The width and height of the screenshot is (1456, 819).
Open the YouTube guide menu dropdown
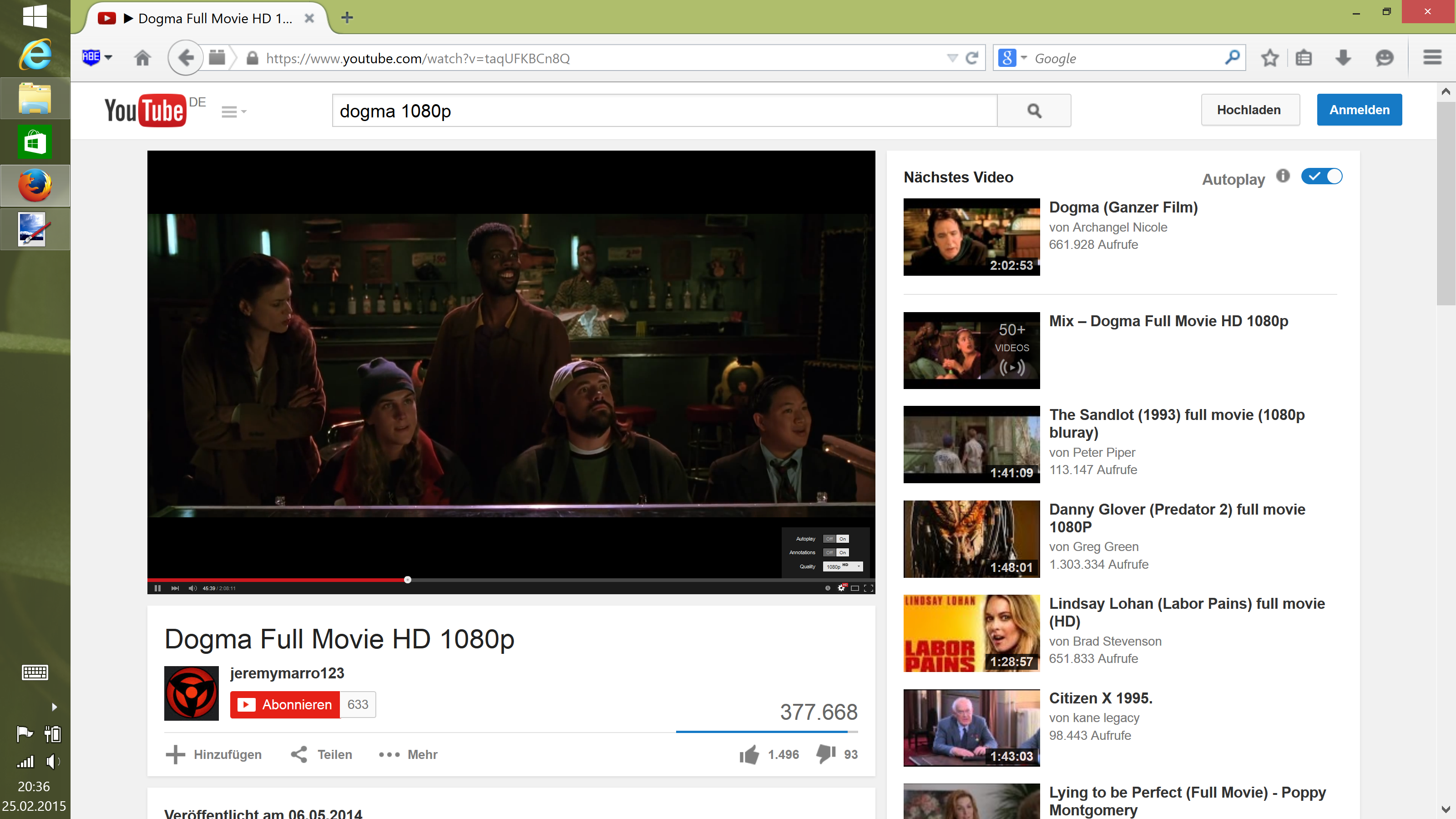tap(234, 111)
